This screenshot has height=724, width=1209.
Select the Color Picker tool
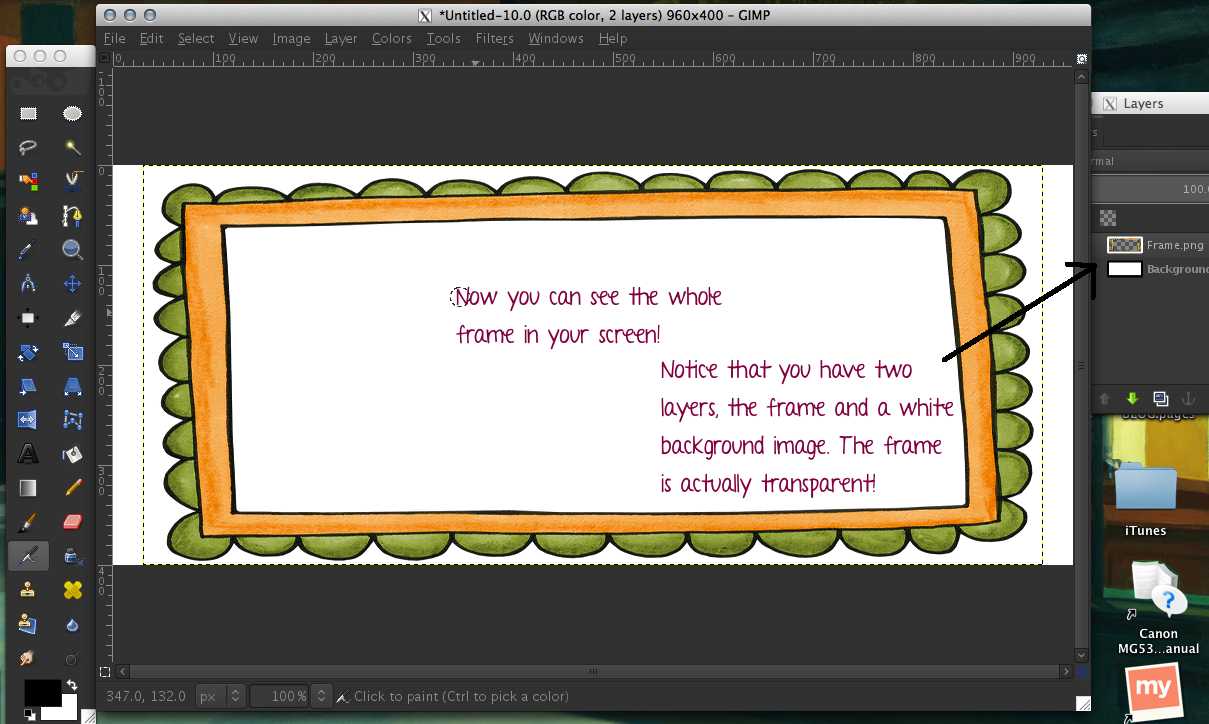(x=29, y=250)
